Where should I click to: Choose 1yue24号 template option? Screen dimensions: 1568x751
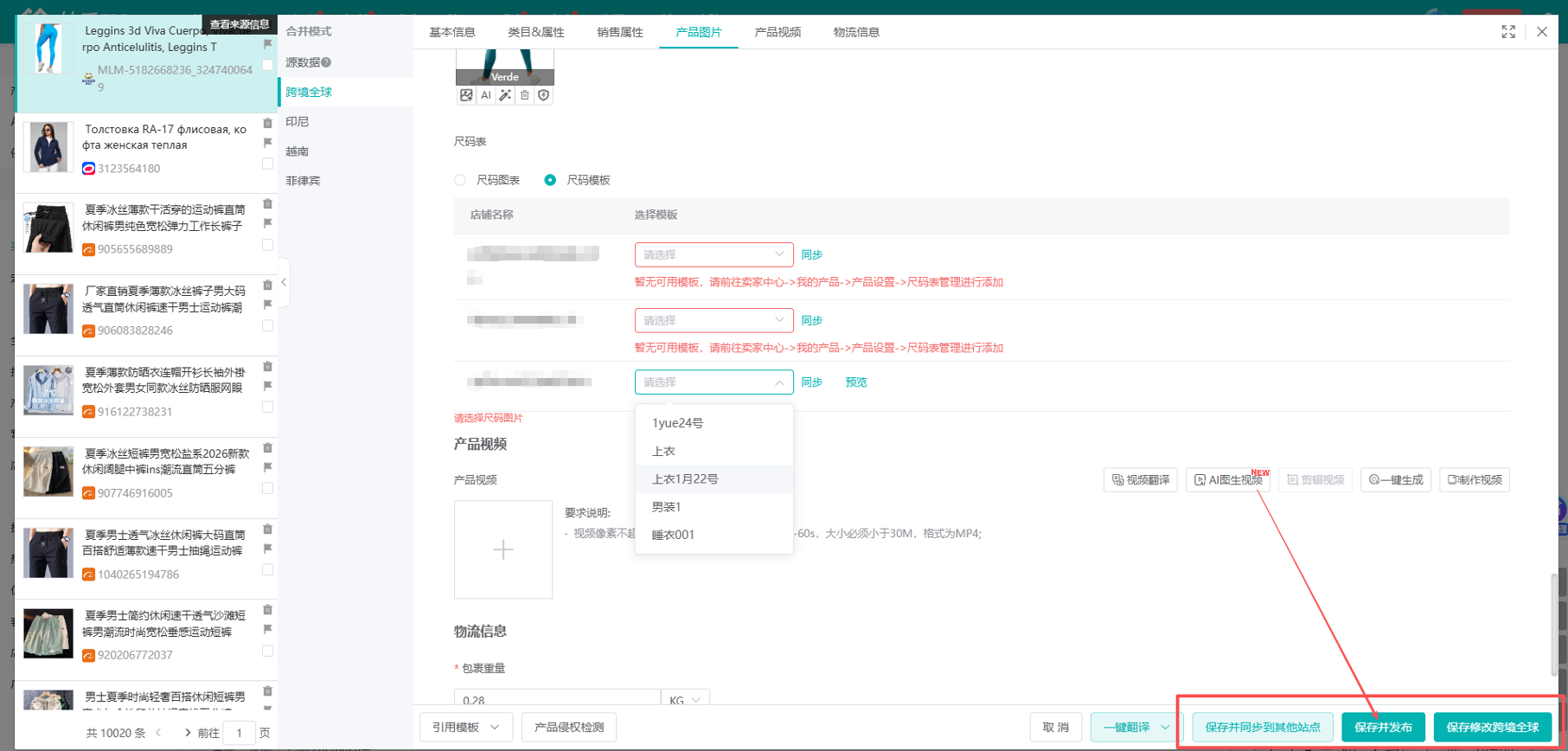click(x=714, y=423)
